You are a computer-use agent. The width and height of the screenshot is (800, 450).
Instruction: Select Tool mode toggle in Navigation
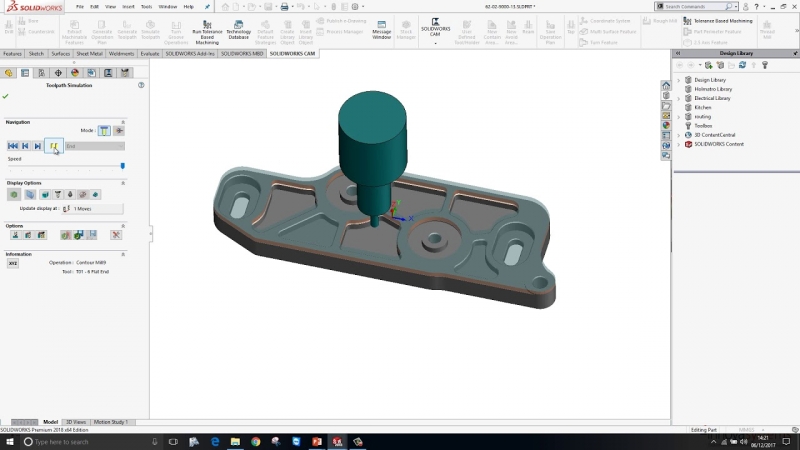(104, 130)
